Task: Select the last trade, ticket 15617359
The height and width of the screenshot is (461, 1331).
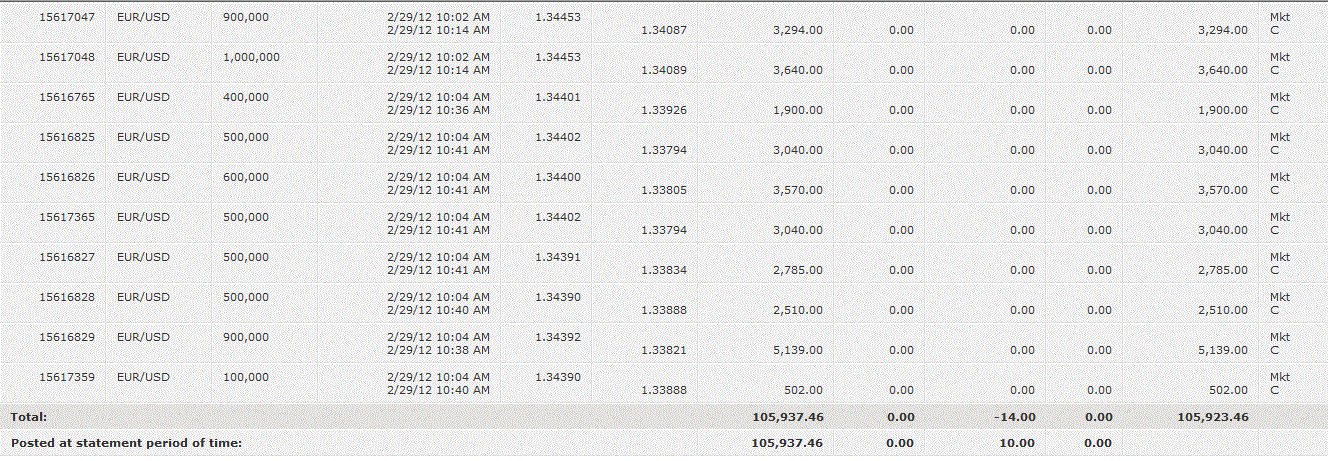Action: point(66,378)
